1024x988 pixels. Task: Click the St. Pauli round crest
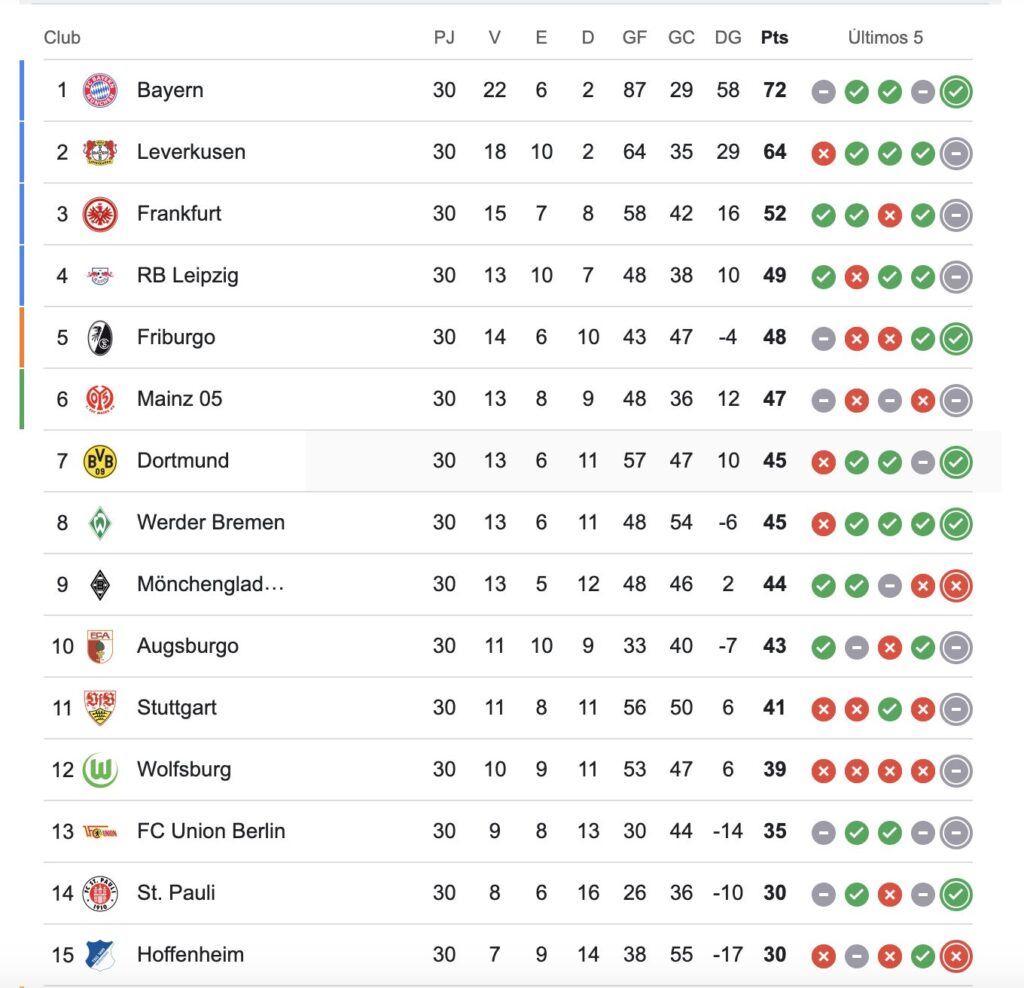tap(100, 893)
